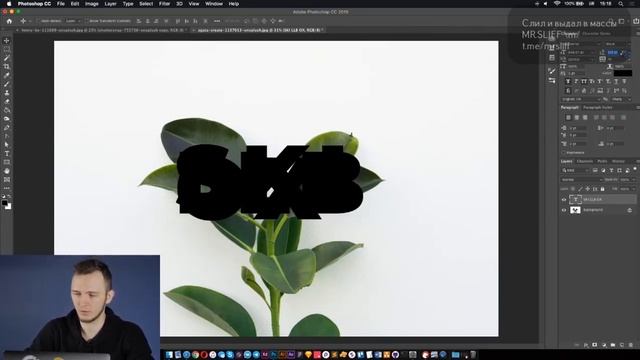Click the add layer mask icon
Viewport: 640px width, 360px height.
(595, 345)
